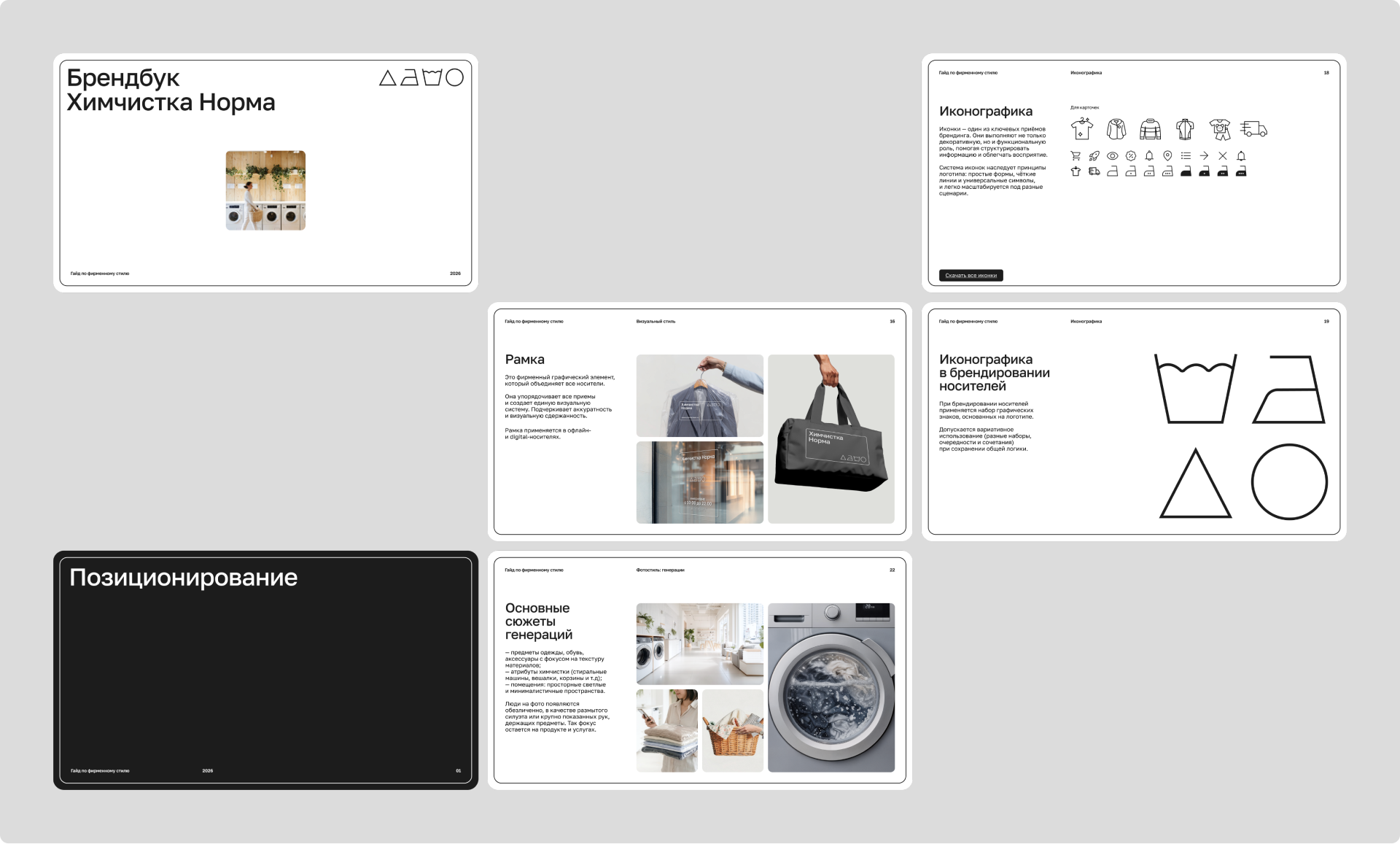1400x844 pixels.
Task: Select the laundromat photo on cover slide
Action: click(x=265, y=190)
